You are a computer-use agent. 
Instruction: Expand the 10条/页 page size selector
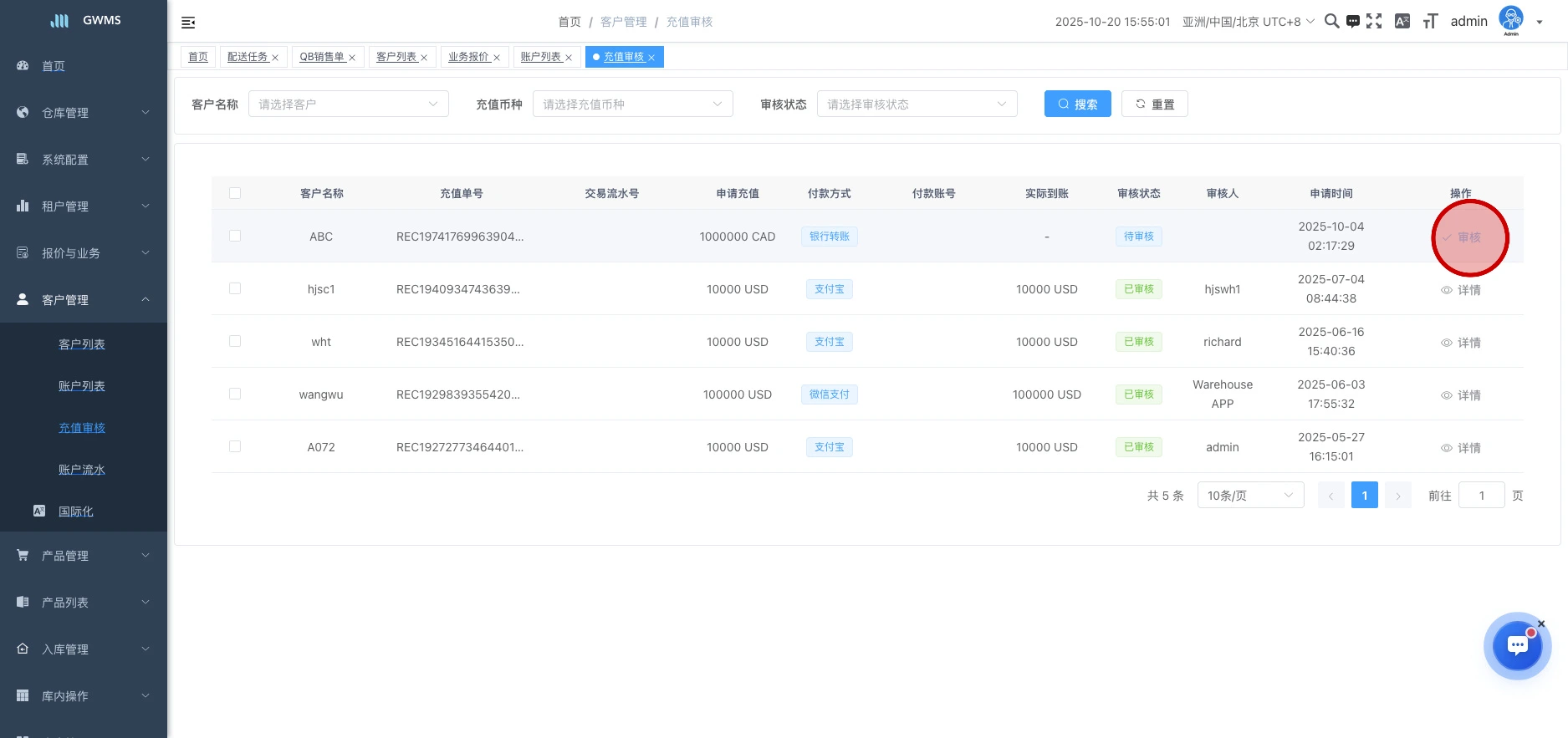(x=1250, y=496)
